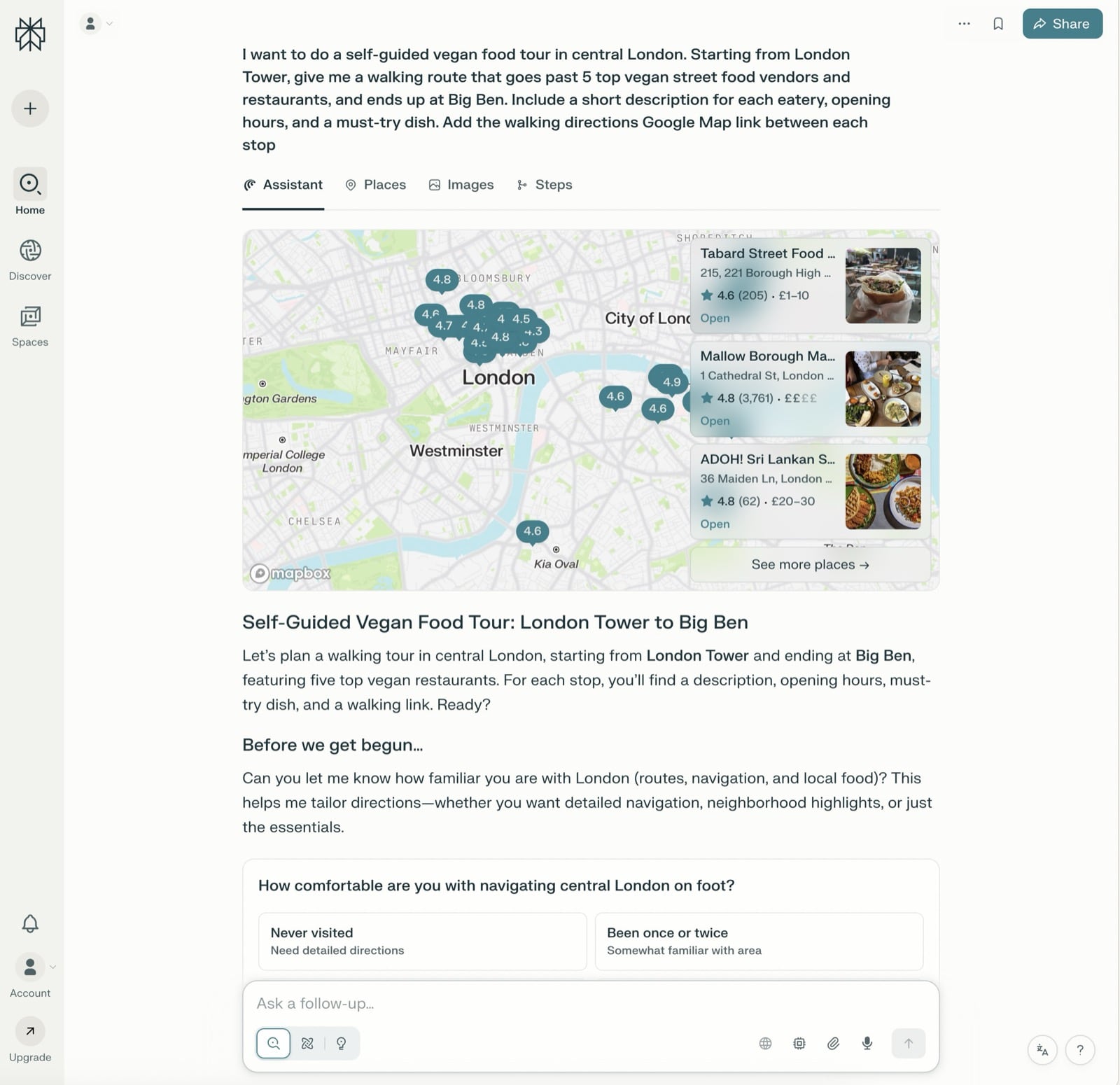Image resolution: width=1120 pixels, height=1085 pixels.
Task: Choose the 'Been once or twice' option
Action: [x=758, y=941]
